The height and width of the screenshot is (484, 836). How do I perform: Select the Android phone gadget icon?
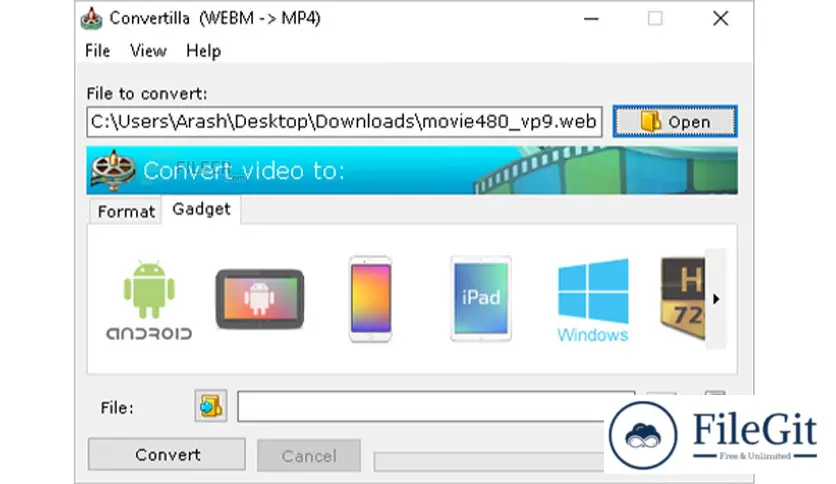point(149,300)
